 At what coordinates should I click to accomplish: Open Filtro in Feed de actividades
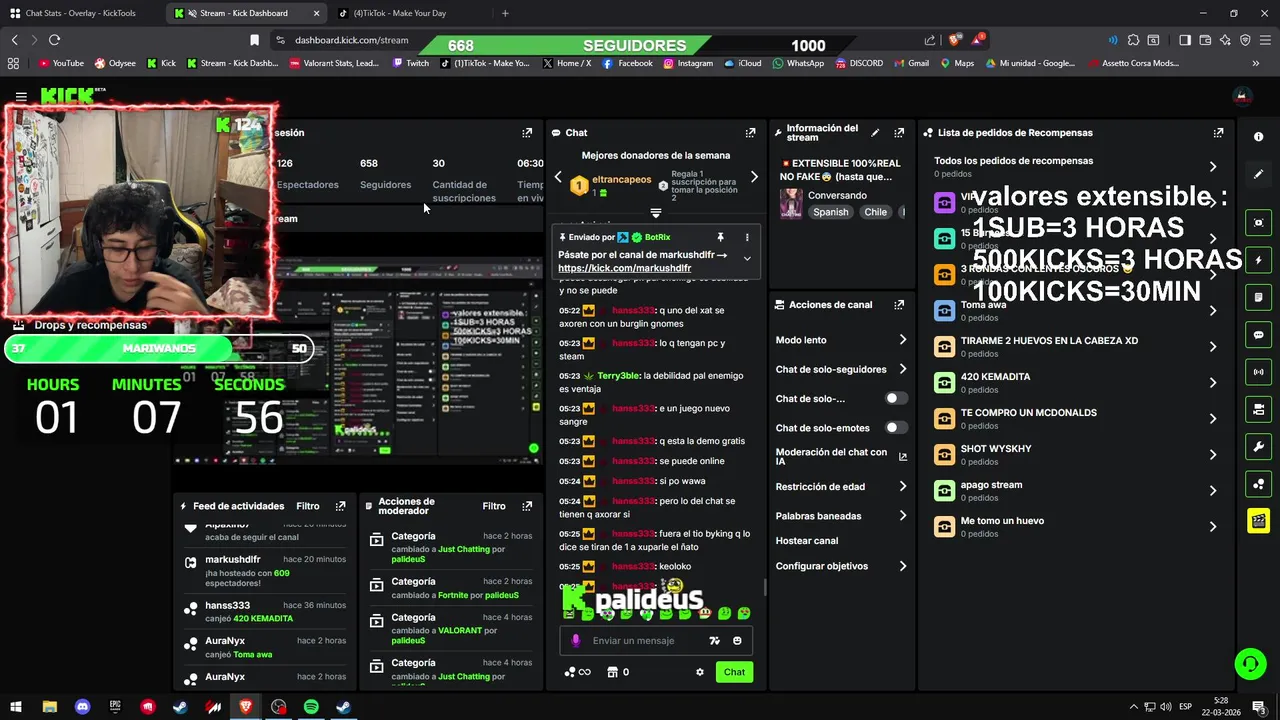tap(308, 506)
